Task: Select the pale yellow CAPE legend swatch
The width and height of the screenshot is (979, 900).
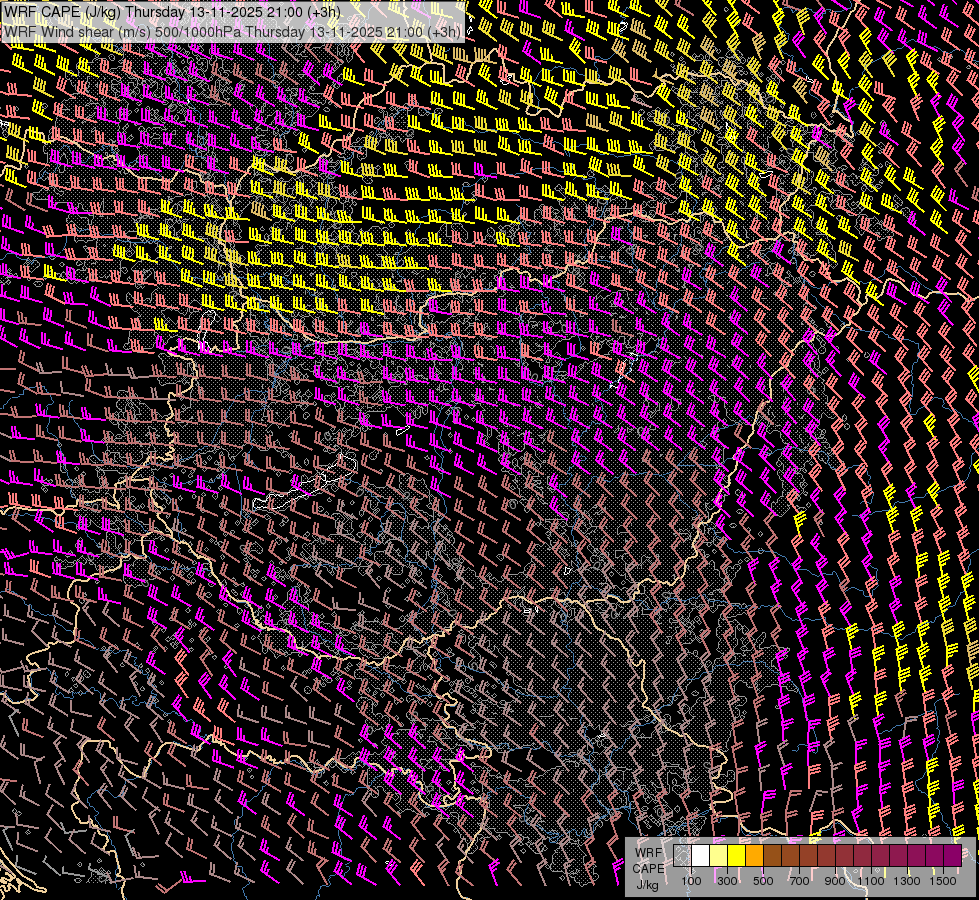Action: tap(718, 855)
